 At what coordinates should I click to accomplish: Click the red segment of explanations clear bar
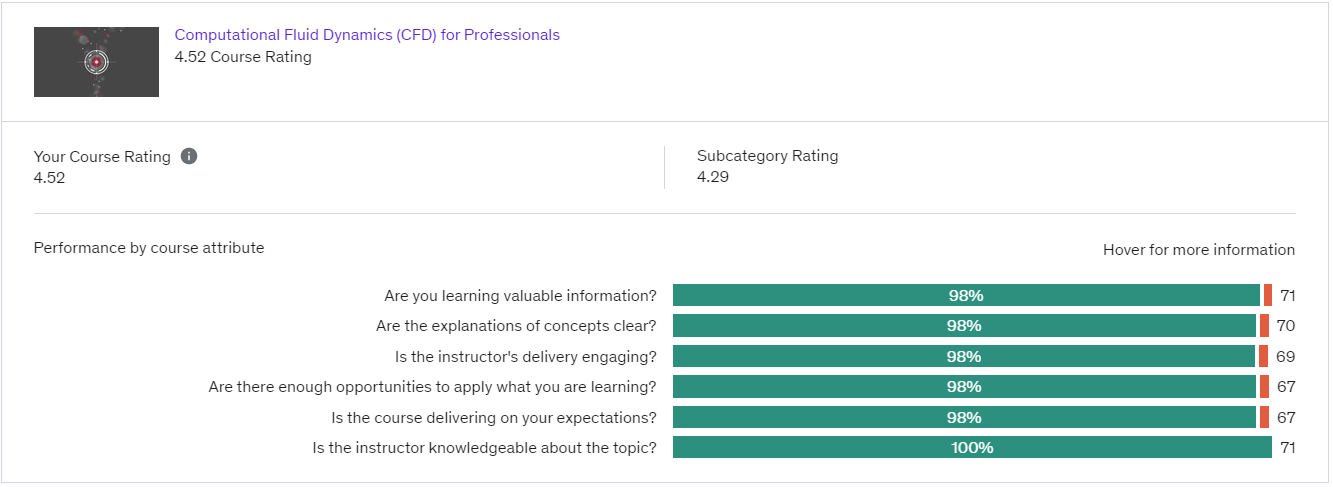(x=1264, y=326)
